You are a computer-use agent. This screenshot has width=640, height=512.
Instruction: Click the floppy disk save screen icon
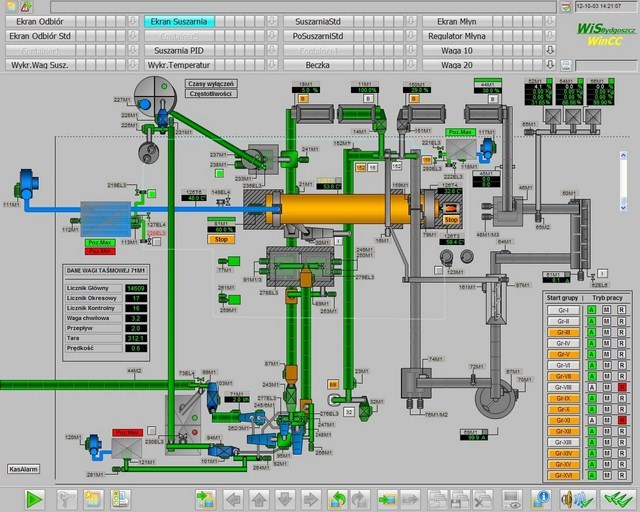tap(461, 499)
